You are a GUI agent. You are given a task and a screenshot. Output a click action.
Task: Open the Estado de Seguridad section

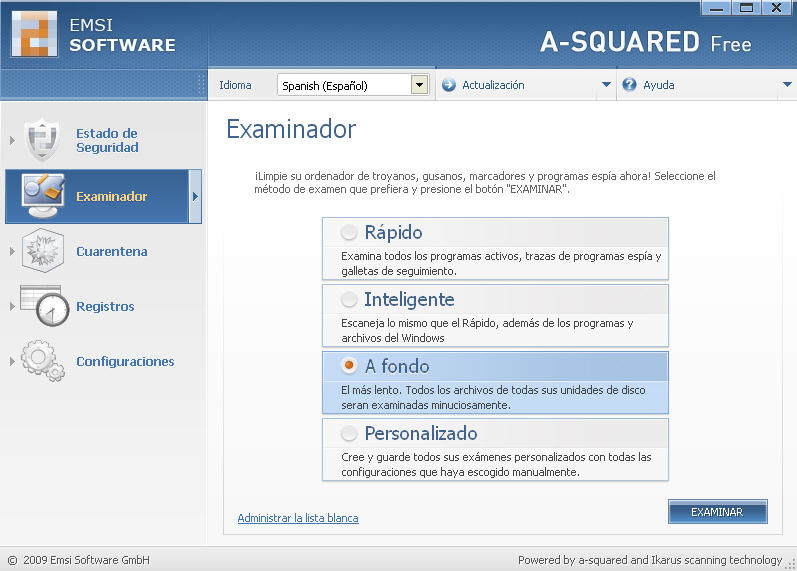click(x=107, y=140)
